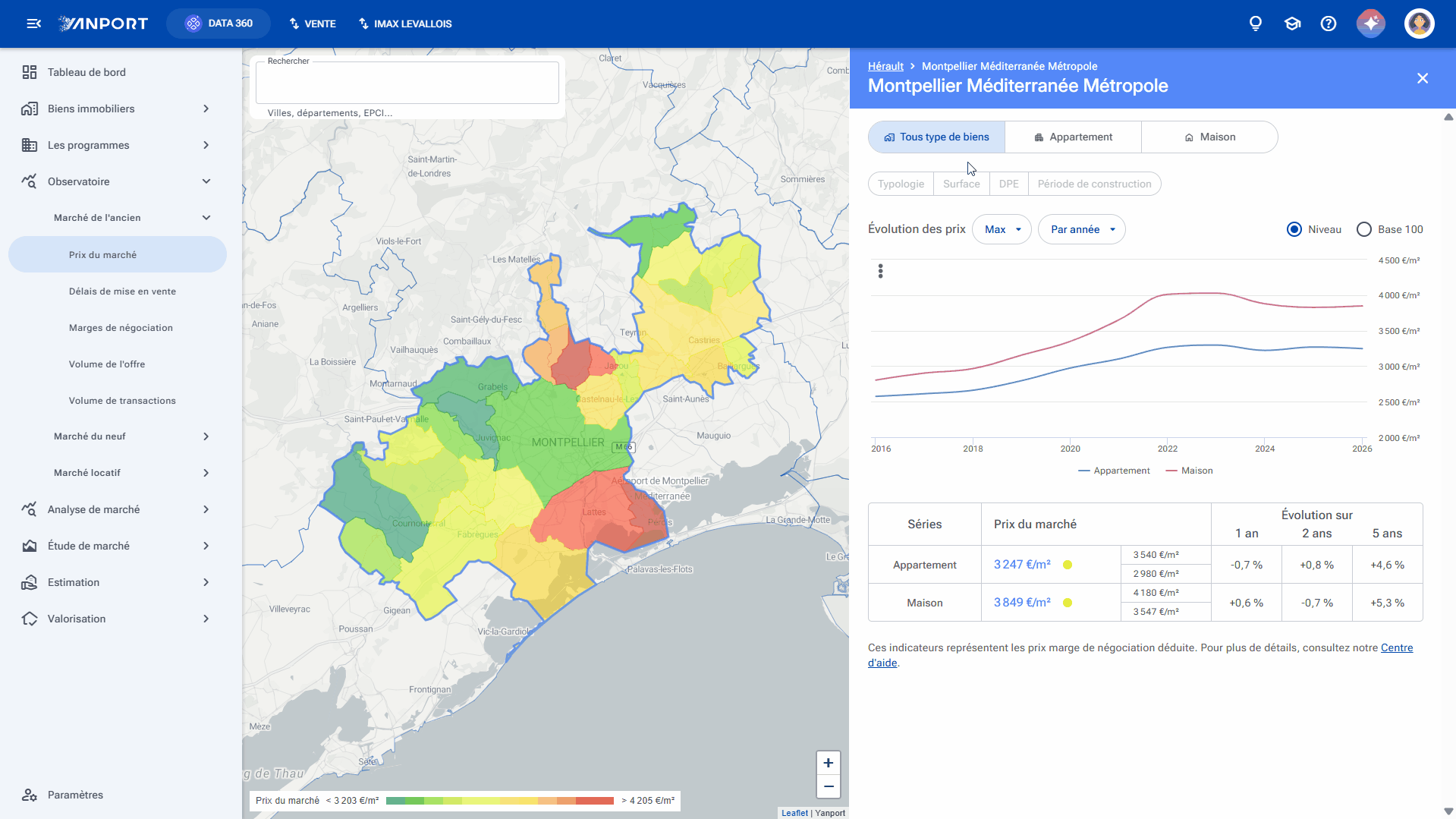Image resolution: width=1456 pixels, height=819 pixels.
Task: Collapse the sidebar with the hamburger menu icon
Action: (33, 24)
